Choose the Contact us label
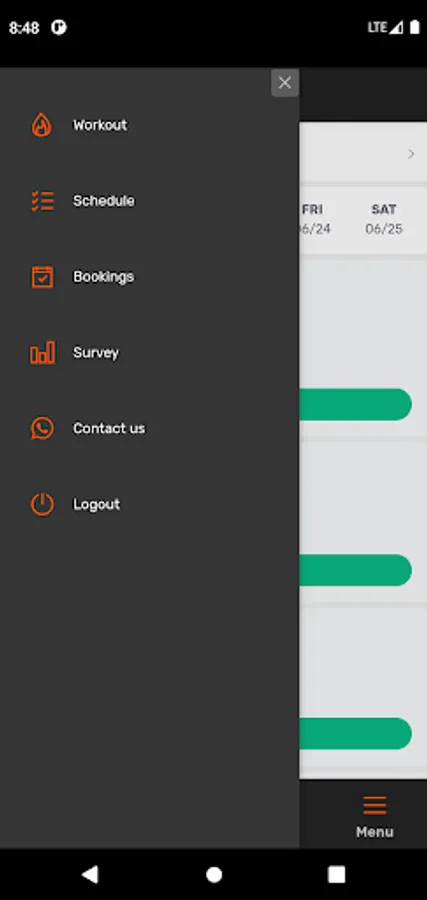This screenshot has width=427, height=900. pyautogui.click(x=109, y=428)
